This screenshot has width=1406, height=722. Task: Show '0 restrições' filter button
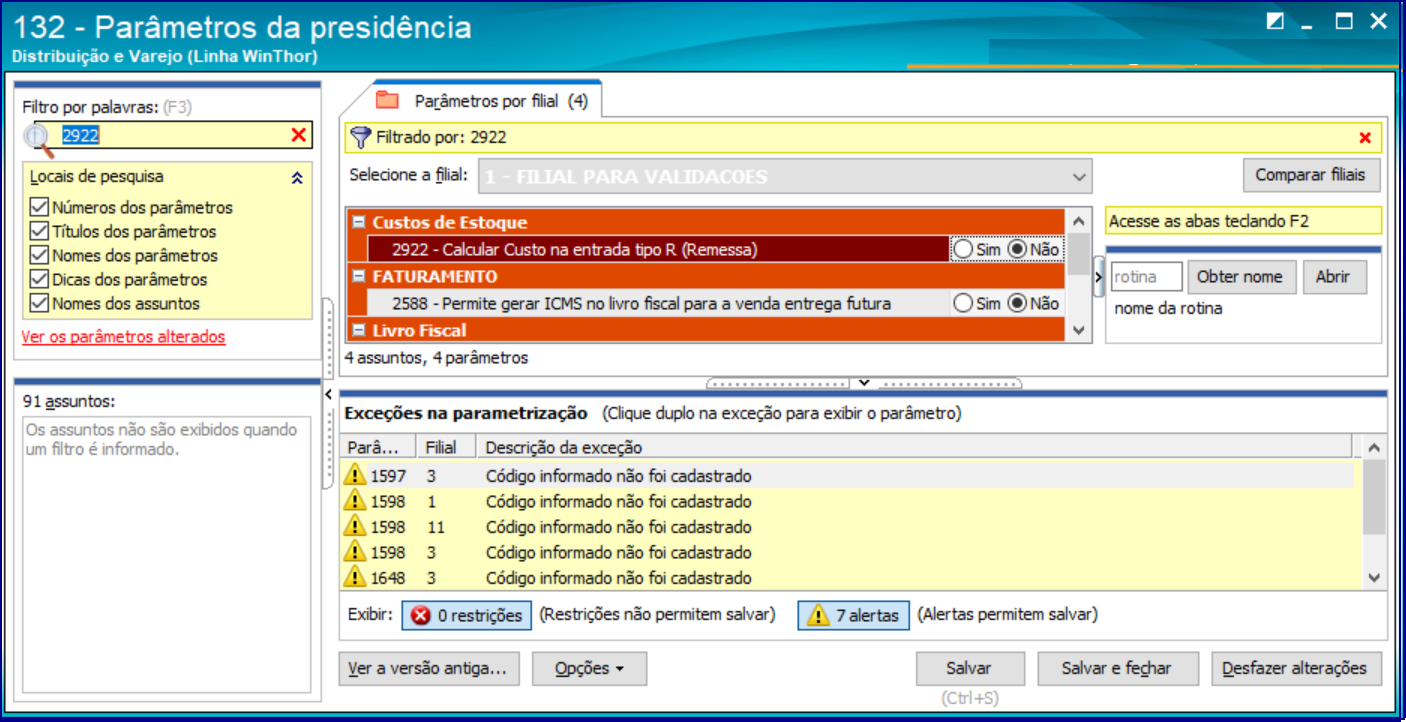(x=467, y=616)
